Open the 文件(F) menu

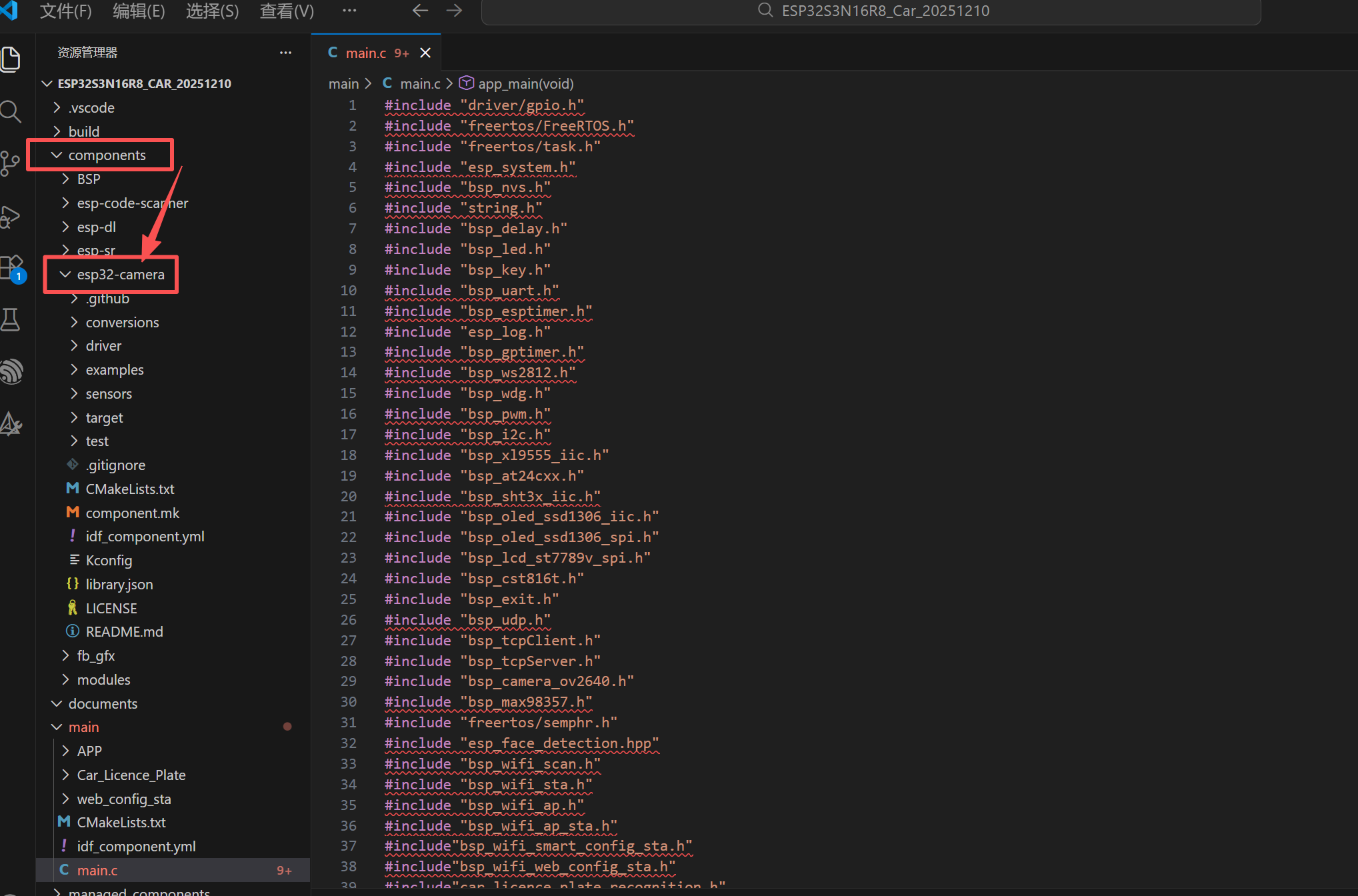65,11
